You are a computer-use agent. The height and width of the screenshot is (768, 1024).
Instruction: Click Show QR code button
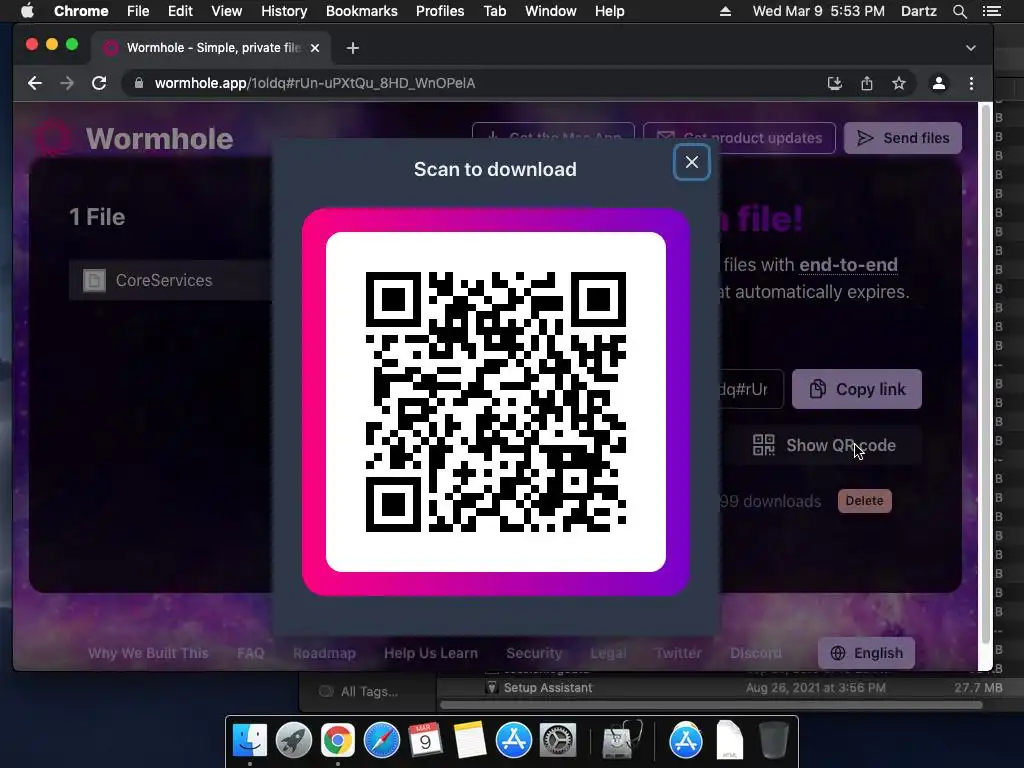824,445
